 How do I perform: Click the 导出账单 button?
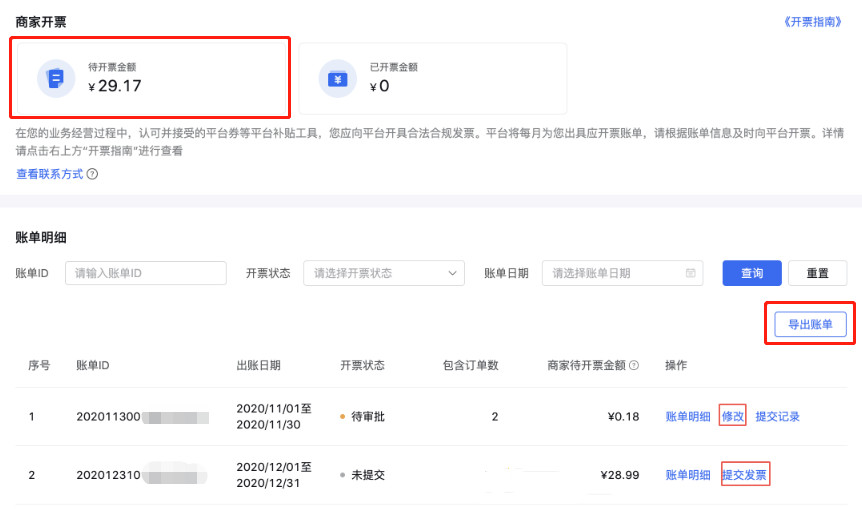[810, 324]
